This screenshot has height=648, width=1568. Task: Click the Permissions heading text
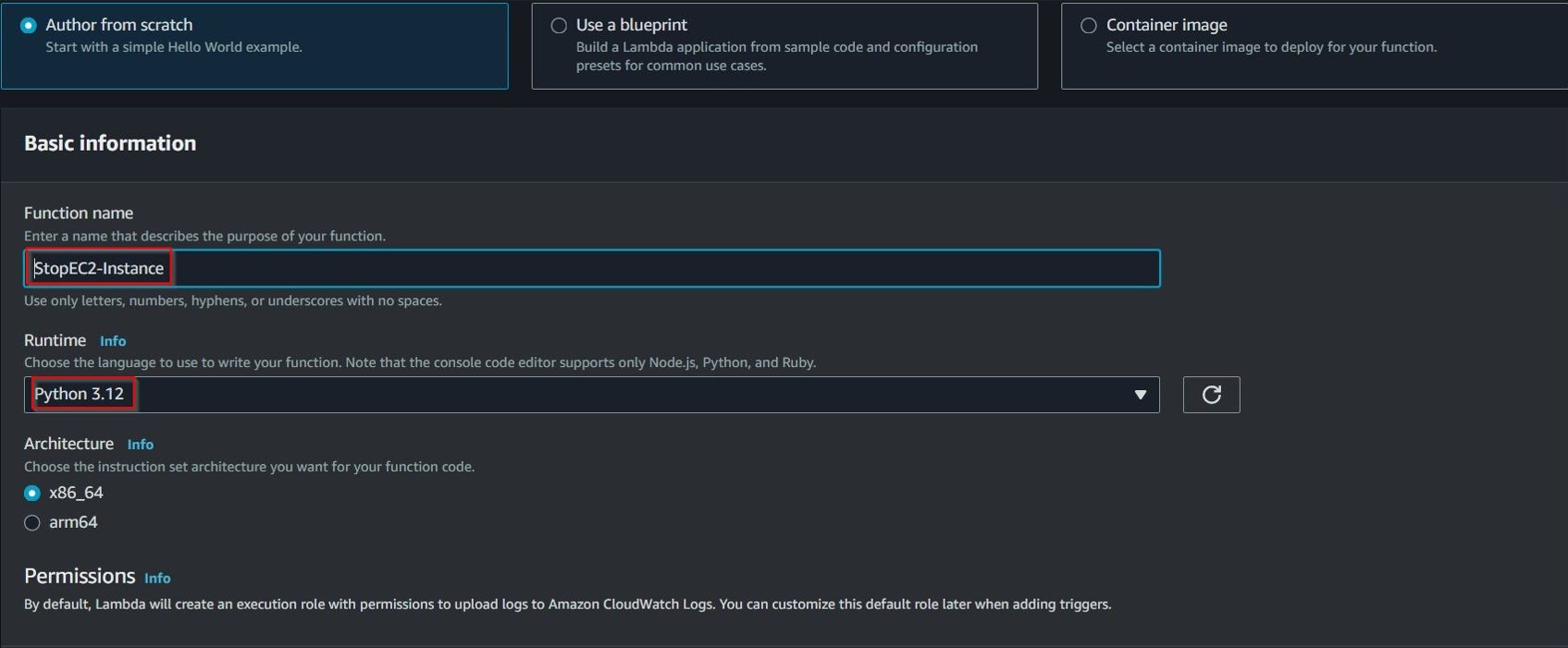click(x=80, y=576)
